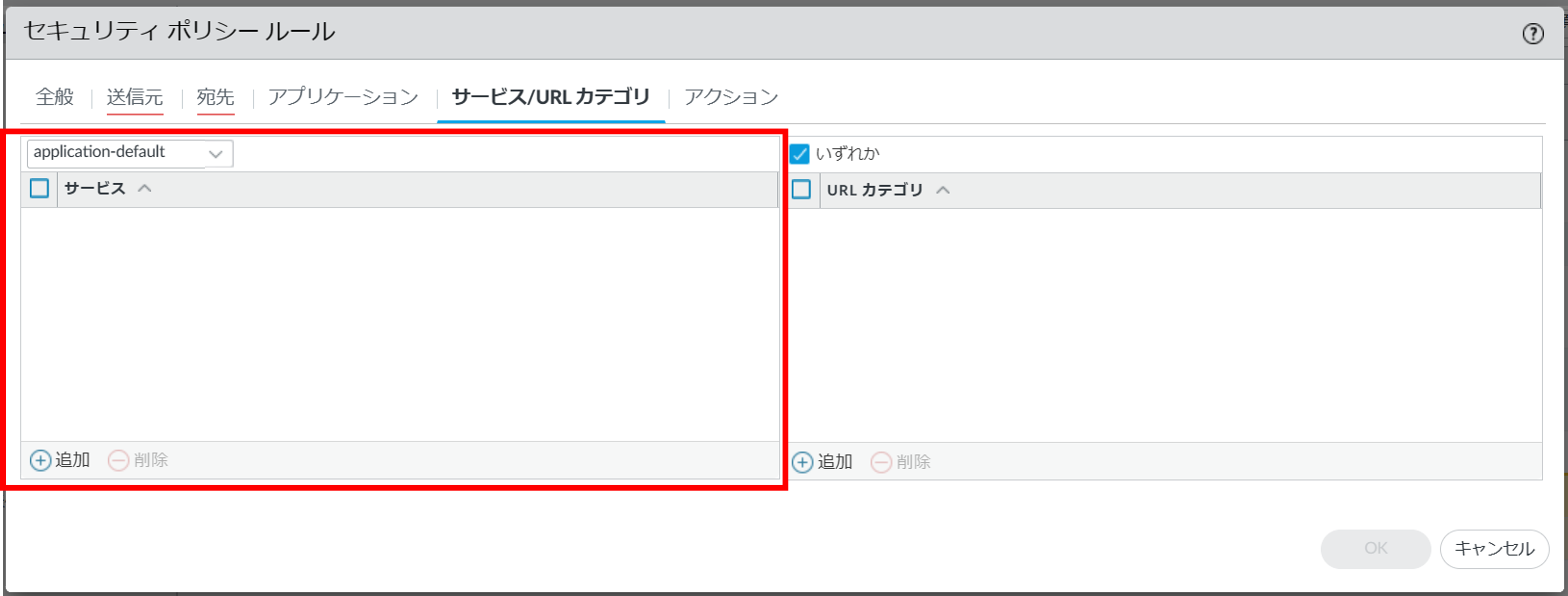The image size is (1568, 596).
Task: Check the select-all box in the サービス header
Action: tap(39, 189)
